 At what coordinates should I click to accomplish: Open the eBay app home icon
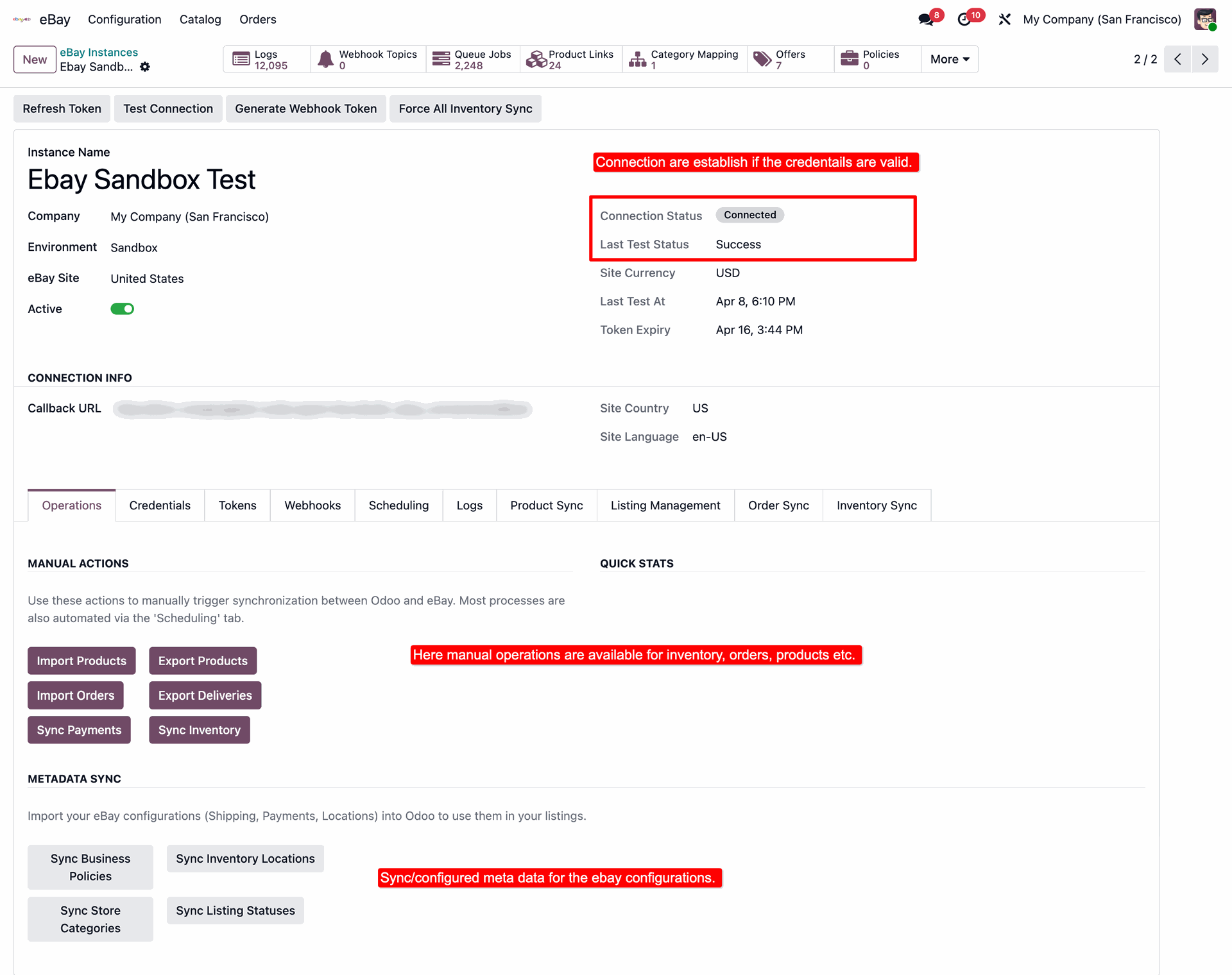22,19
